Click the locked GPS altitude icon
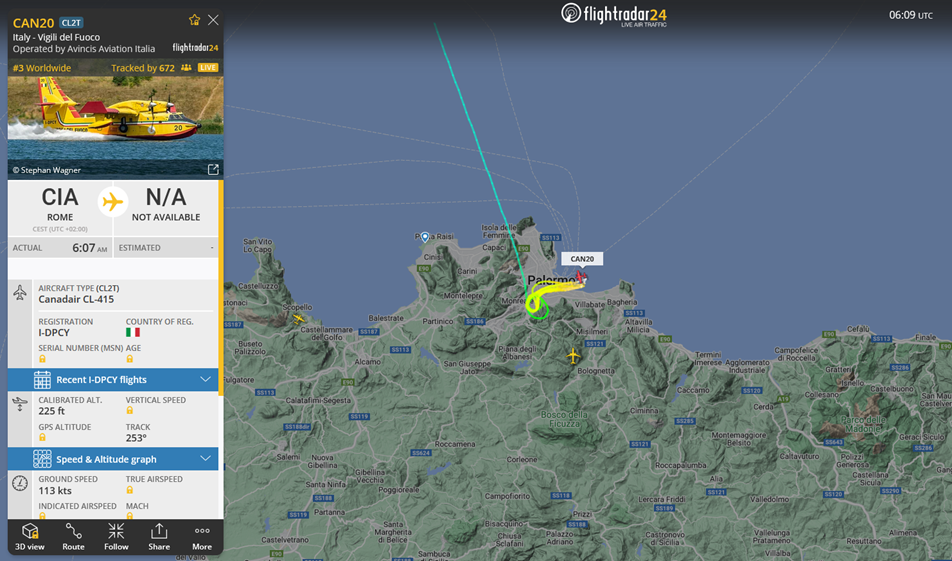952x561 pixels. pyautogui.click(x=42, y=437)
